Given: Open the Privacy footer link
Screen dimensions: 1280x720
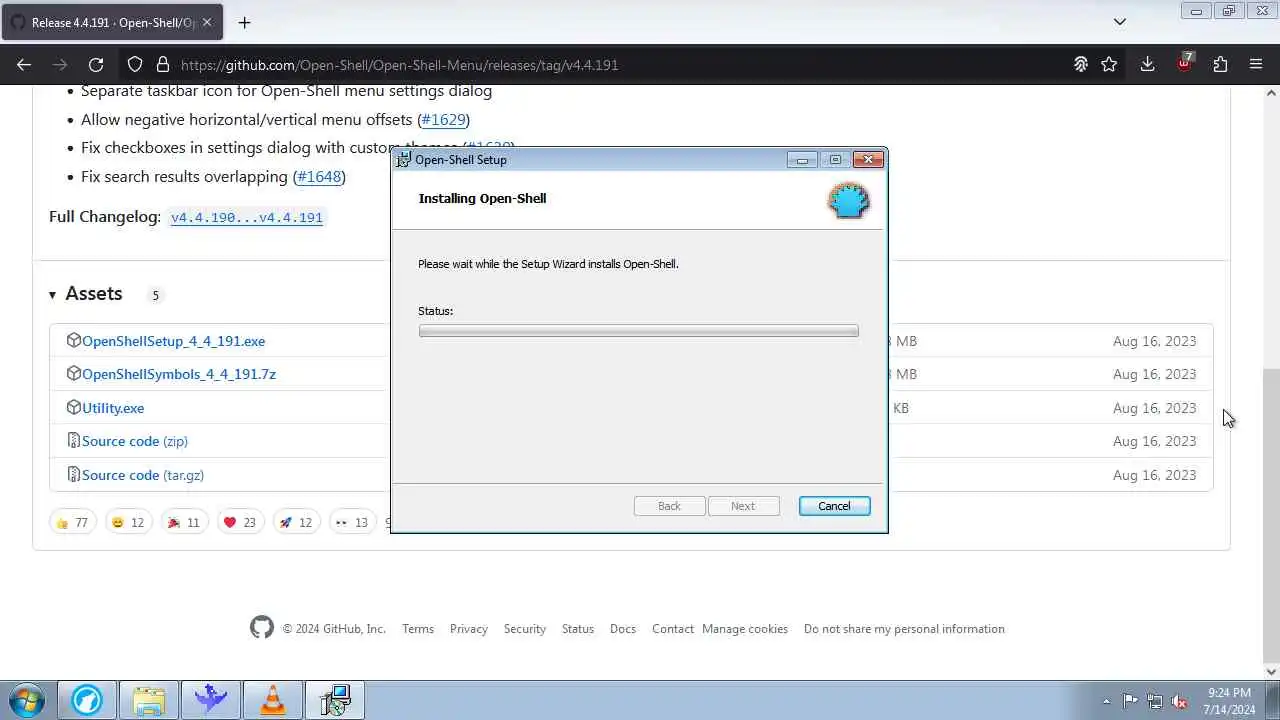Looking at the screenshot, I should click(469, 629).
